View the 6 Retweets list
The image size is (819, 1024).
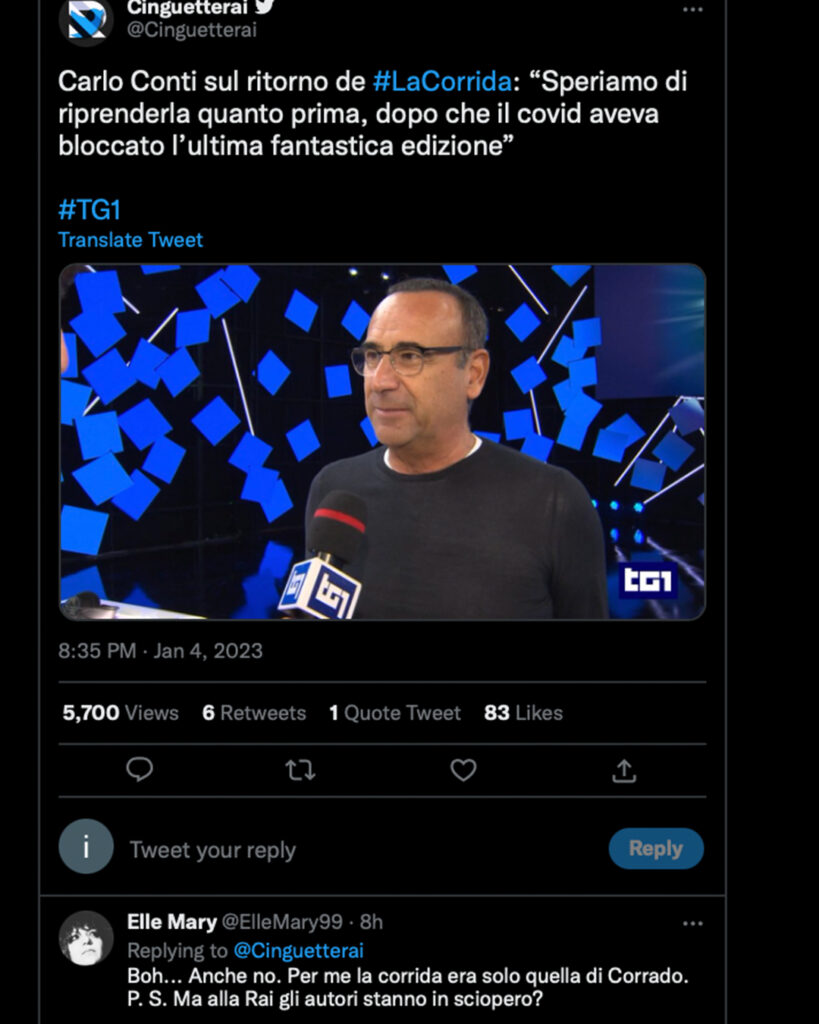254,713
